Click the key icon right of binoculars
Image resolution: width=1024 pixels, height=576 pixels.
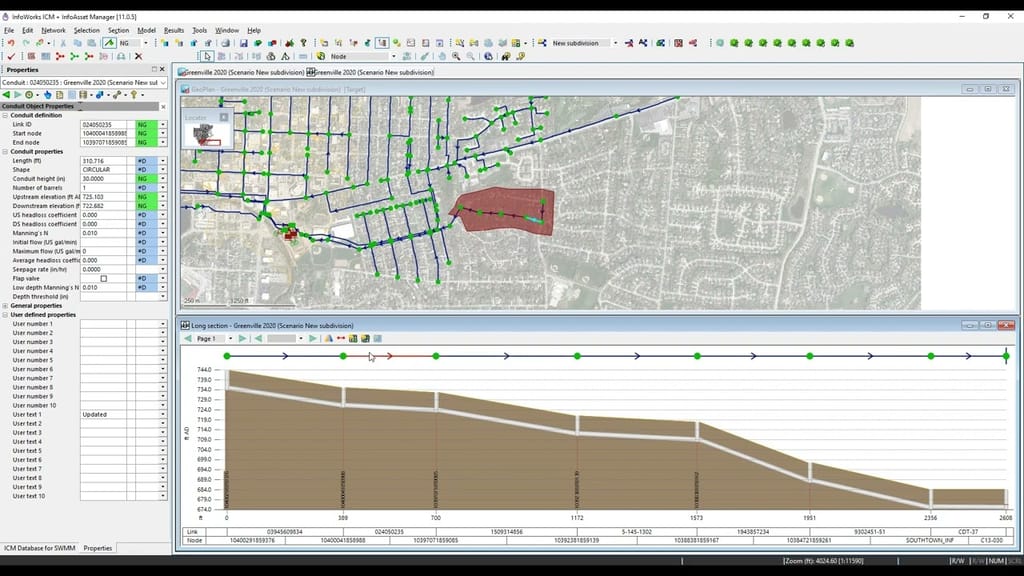(x=520, y=57)
